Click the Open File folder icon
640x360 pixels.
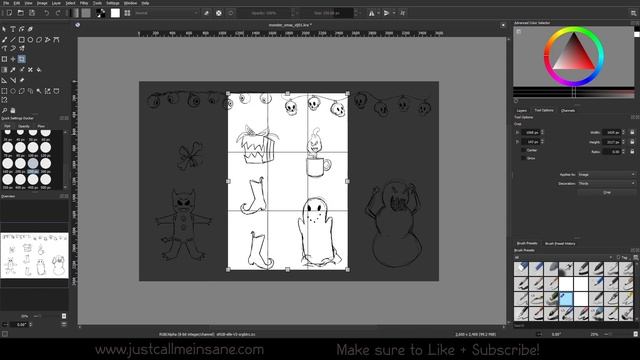coord(20,13)
